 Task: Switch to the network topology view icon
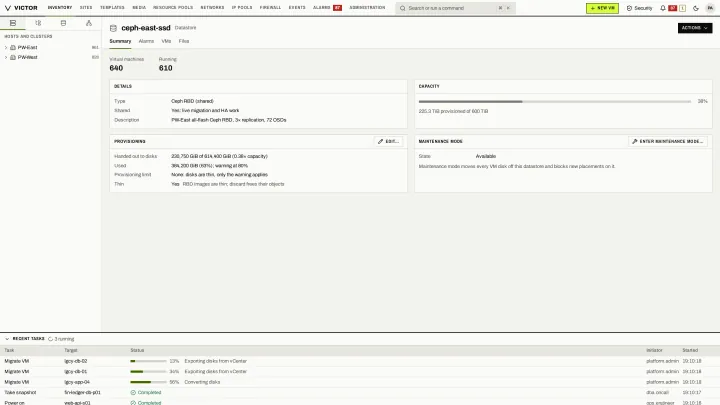pos(89,23)
